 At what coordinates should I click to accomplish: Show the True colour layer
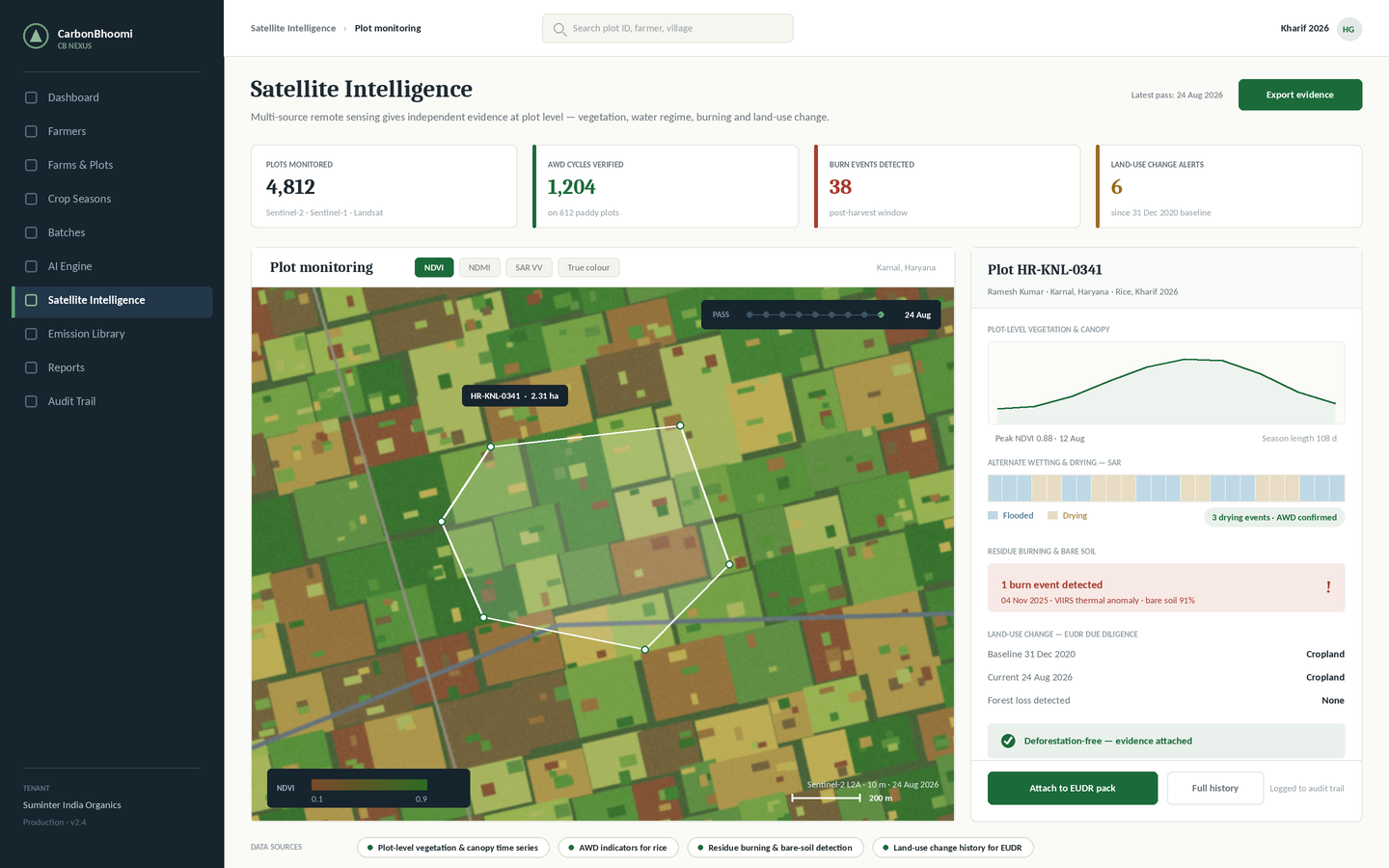click(588, 267)
